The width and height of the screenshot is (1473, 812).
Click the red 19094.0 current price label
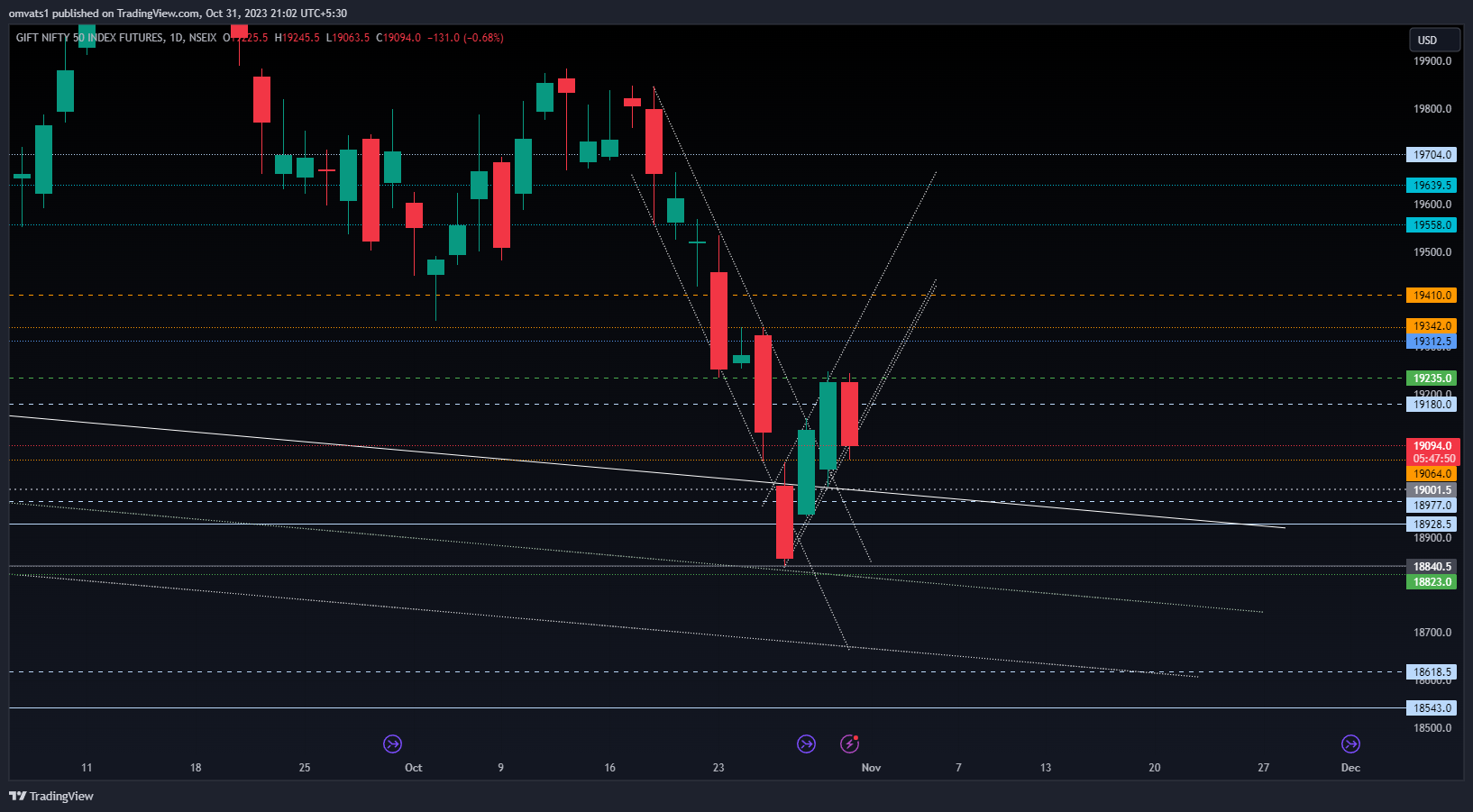[x=1432, y=446]
